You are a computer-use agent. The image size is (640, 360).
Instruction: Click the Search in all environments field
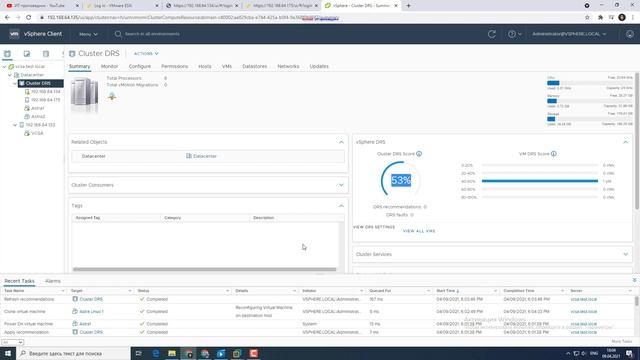point(152,34)
